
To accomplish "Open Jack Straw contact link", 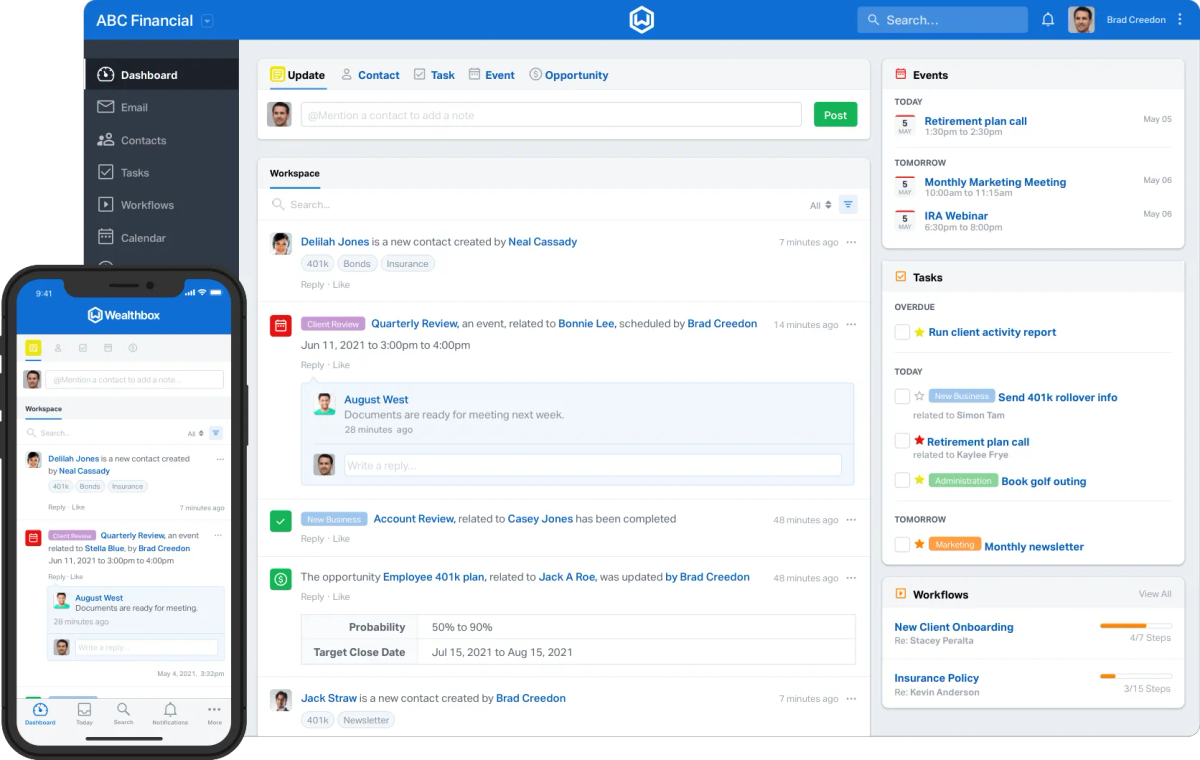I will coord(328,698).
